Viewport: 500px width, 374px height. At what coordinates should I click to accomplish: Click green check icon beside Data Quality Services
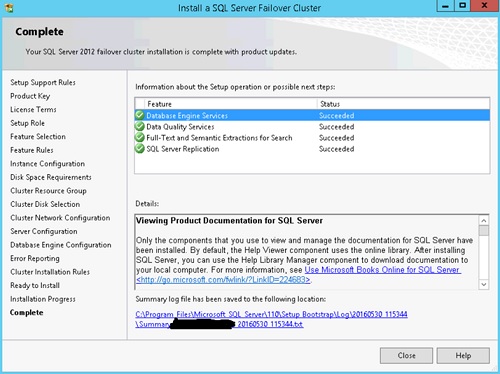click(x=140, y=127)
